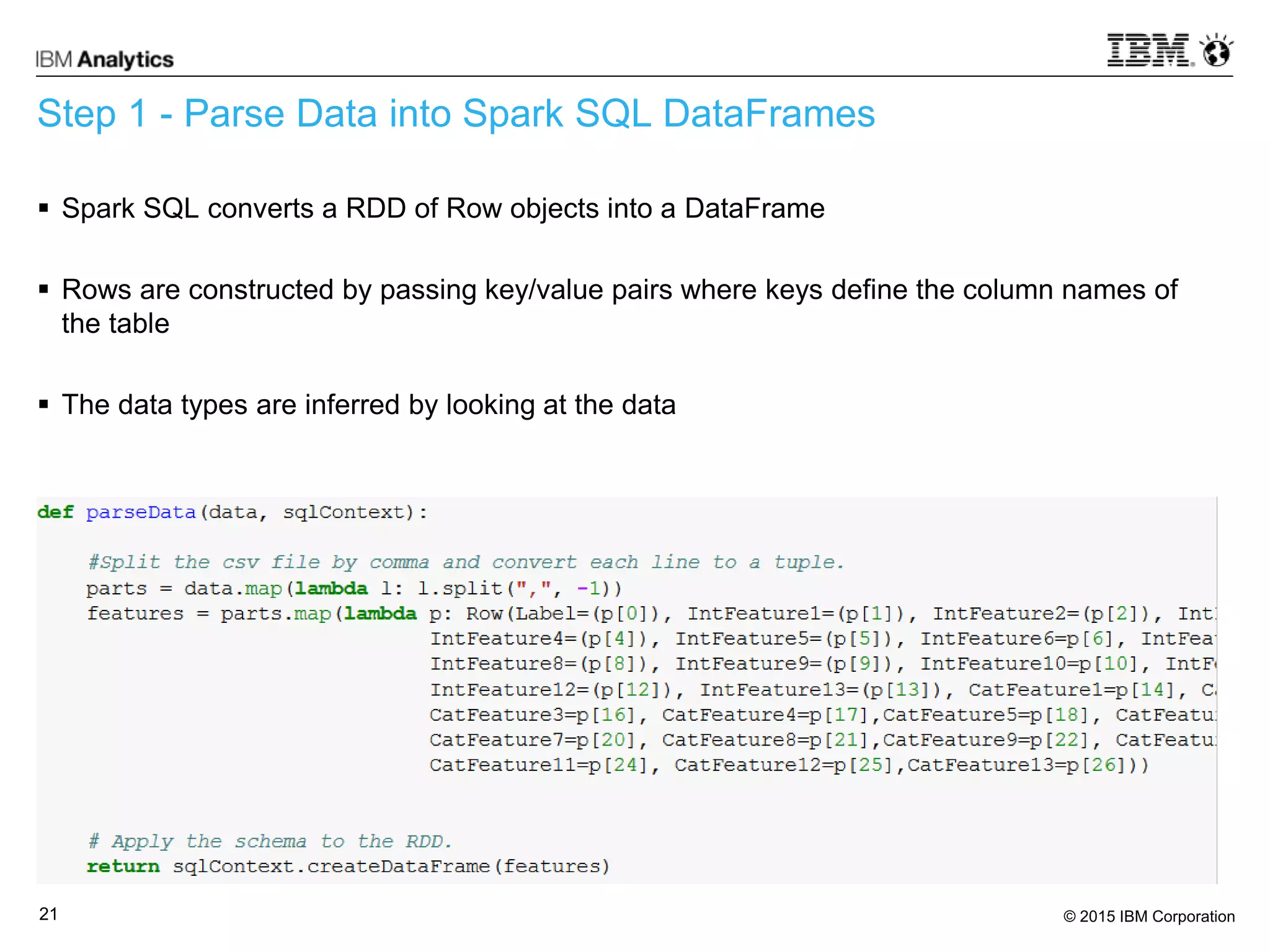This screenshot has width=1270, height=952.
Task: Click the code line starting 'IntFeature8=(p[8])'
Action: point(823,664)
